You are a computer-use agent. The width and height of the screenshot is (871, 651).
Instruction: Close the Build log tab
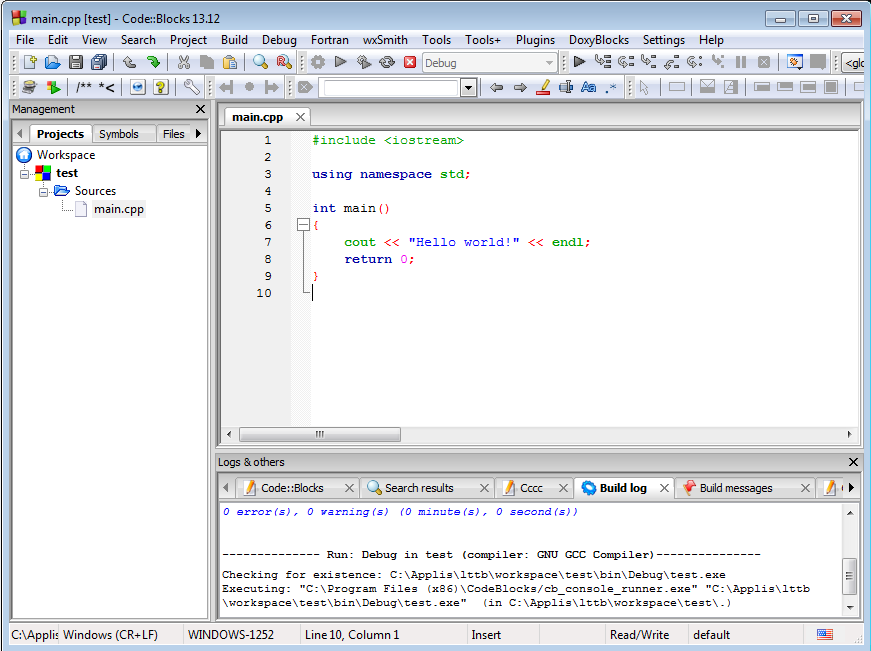click(664, 488)
